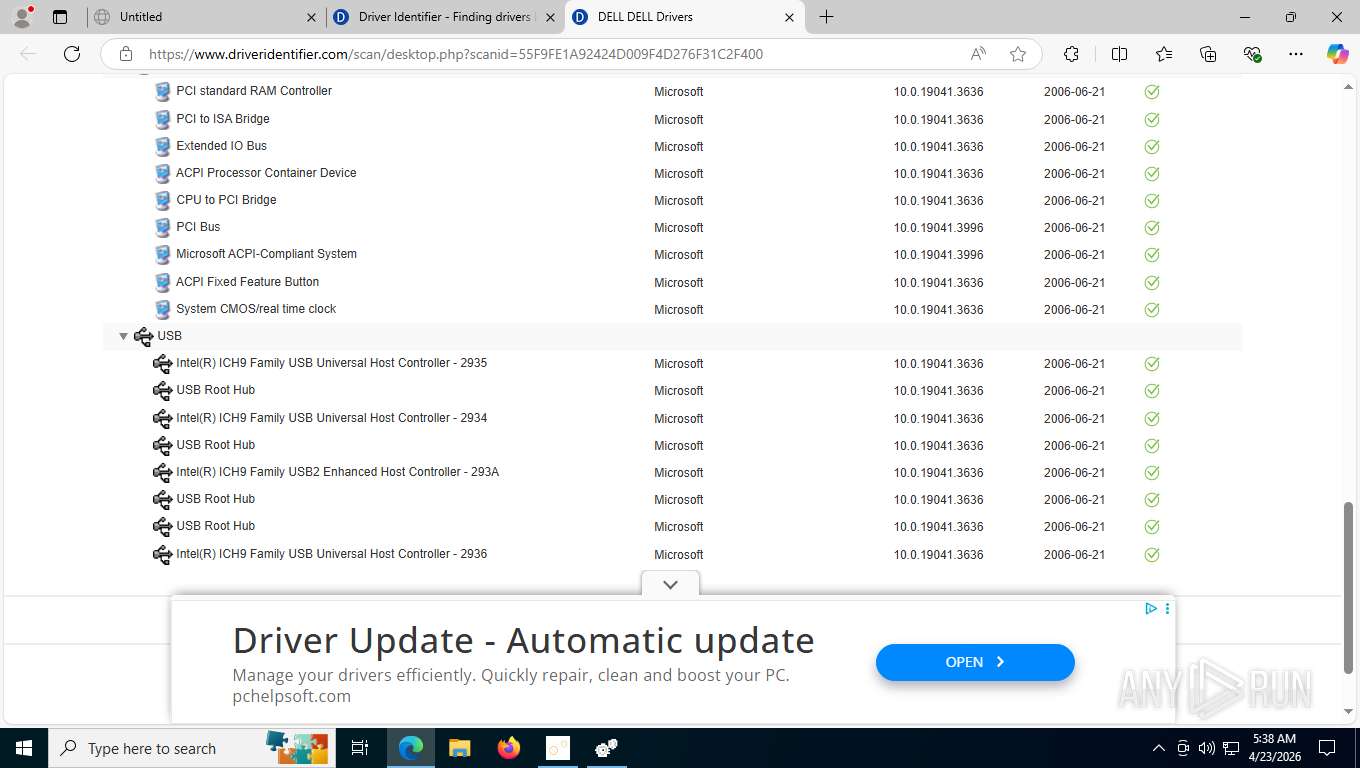Click USB icon for Enhanced Host Controller 293A
This screenshot has width=1360, height=768.
coord(162,472)
